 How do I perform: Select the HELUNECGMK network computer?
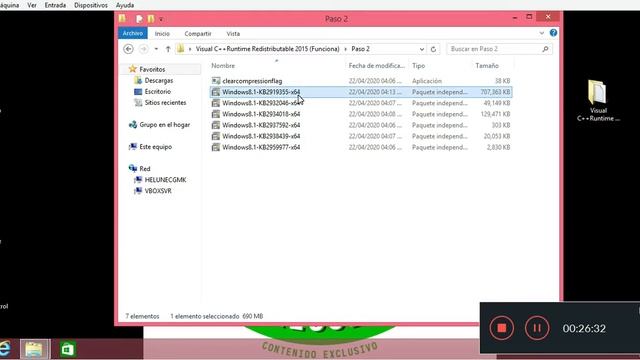coord(165,180)
